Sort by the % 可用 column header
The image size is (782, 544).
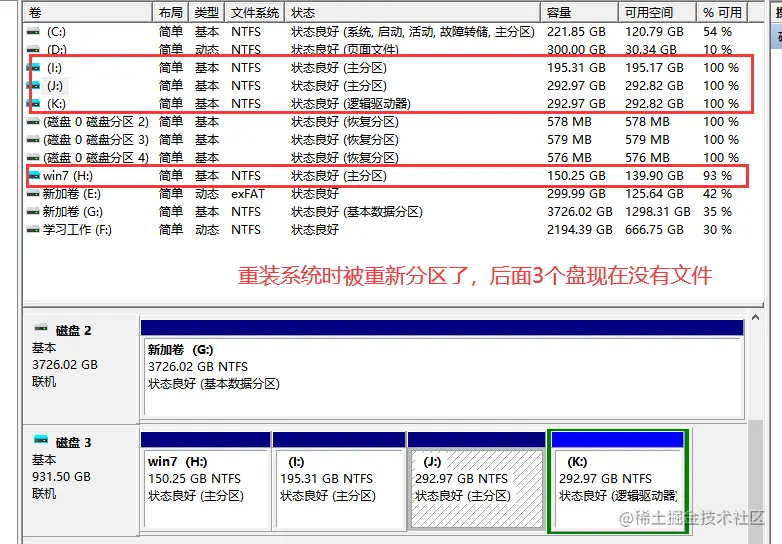[x=722, y=12]
